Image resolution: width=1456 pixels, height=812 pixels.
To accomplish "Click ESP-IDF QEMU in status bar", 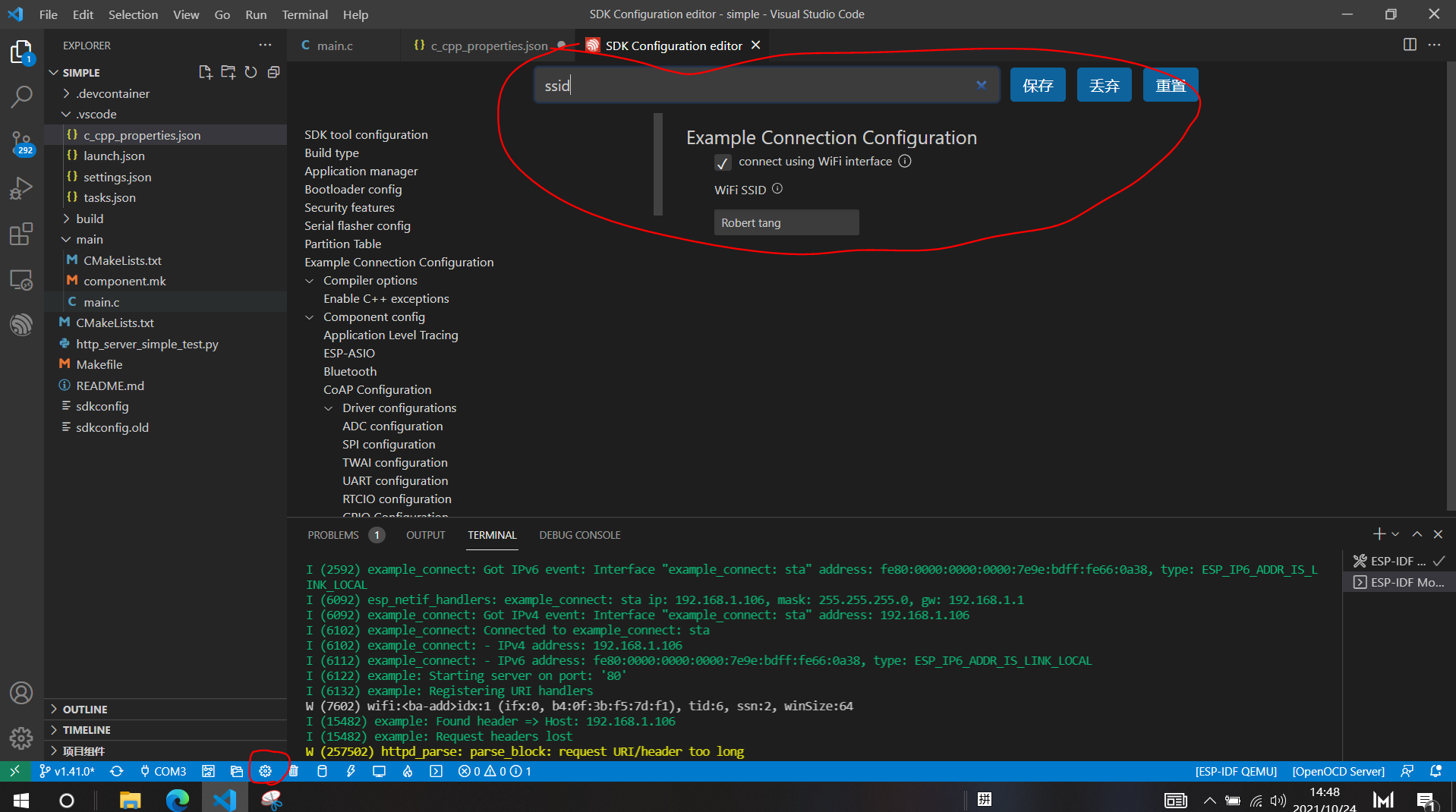I will coord(1236,771).
